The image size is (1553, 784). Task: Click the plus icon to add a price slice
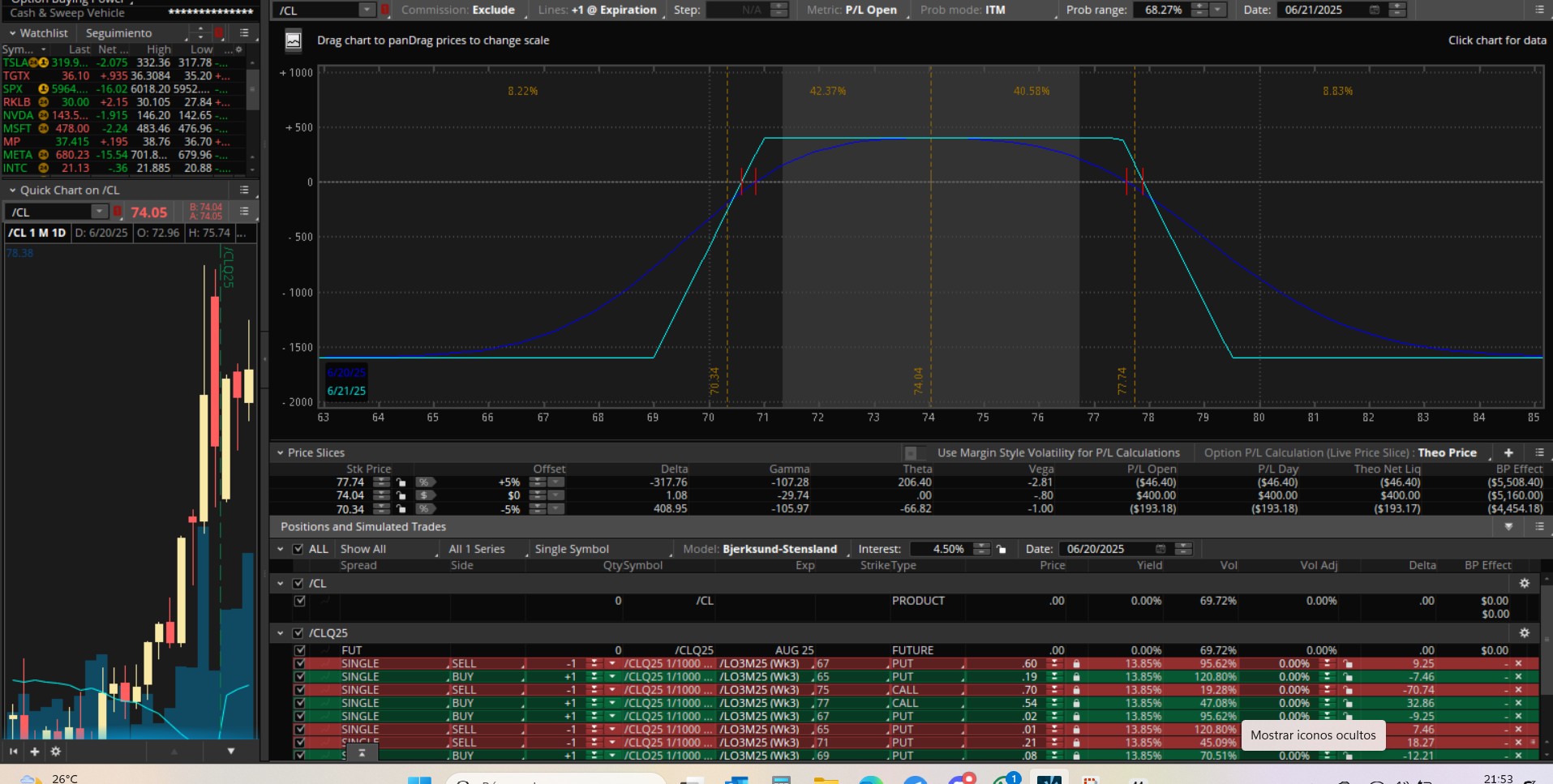click(1508, 452)
